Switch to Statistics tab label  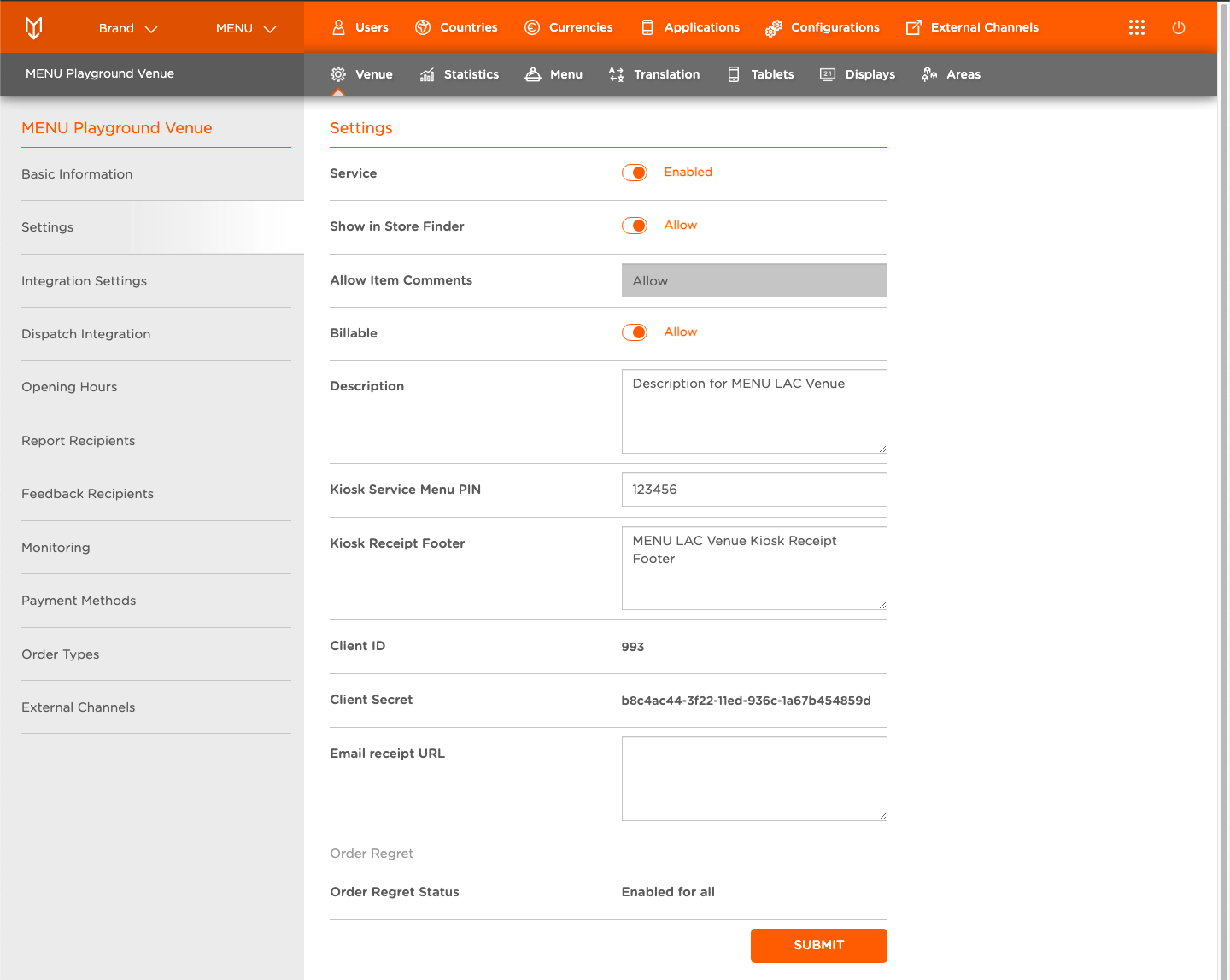click(x=471, y=74)
